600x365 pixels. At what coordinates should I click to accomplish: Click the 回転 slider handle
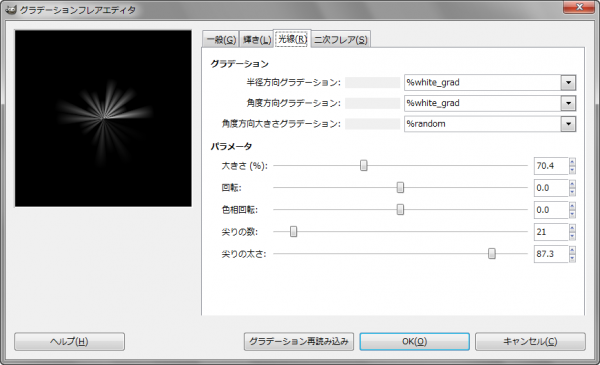tap(400, 187)
